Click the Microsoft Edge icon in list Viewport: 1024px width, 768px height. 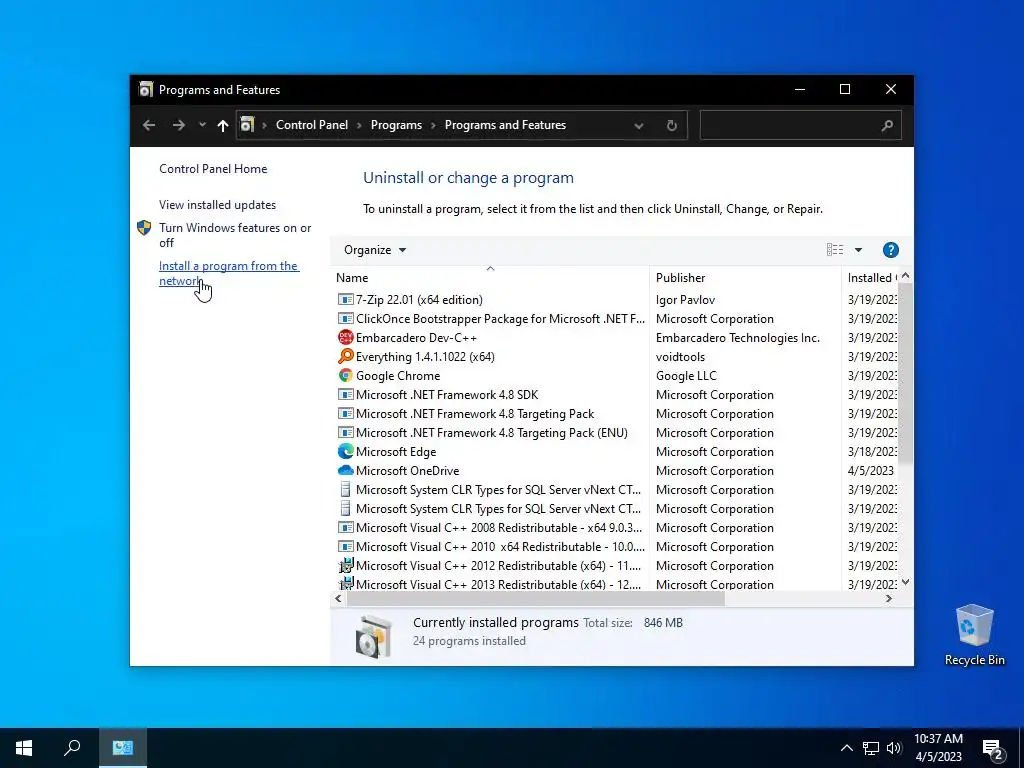pyautogui.click(x=345, y=451)
